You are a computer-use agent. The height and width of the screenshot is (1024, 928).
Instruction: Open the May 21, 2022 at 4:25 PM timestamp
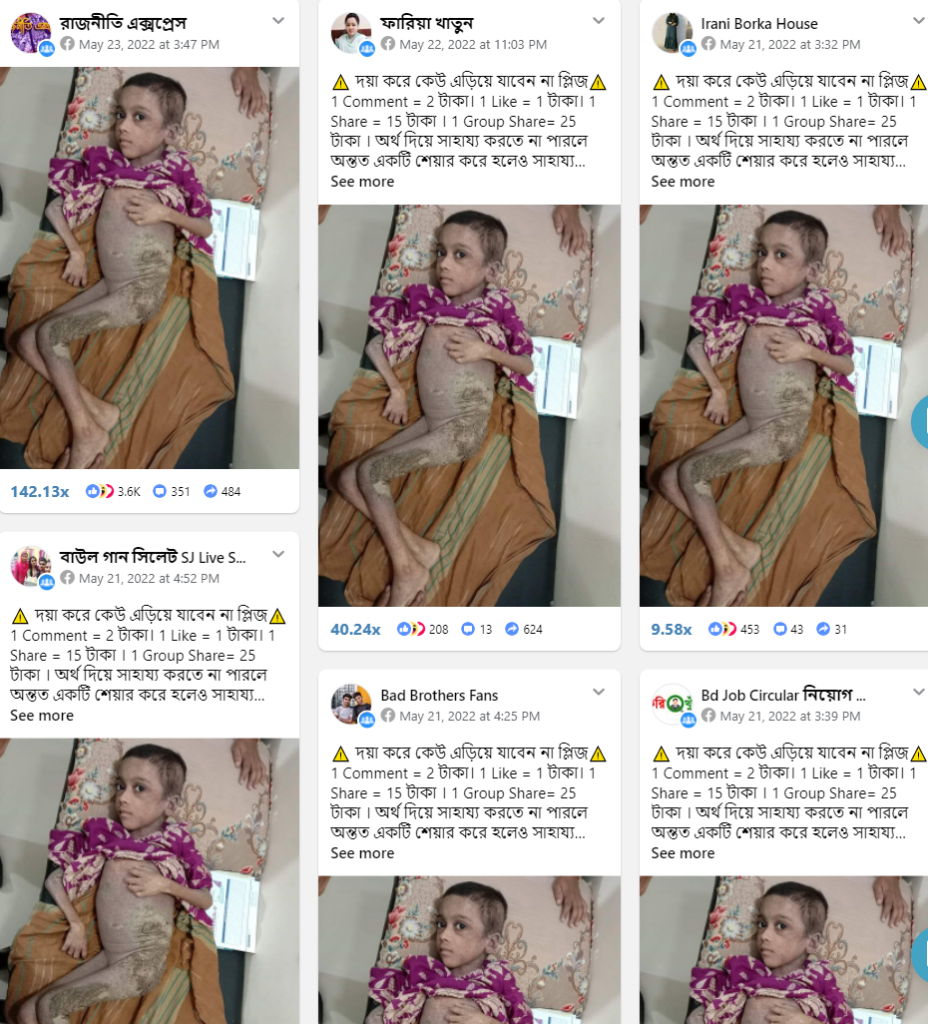click(x=470, y=716)
